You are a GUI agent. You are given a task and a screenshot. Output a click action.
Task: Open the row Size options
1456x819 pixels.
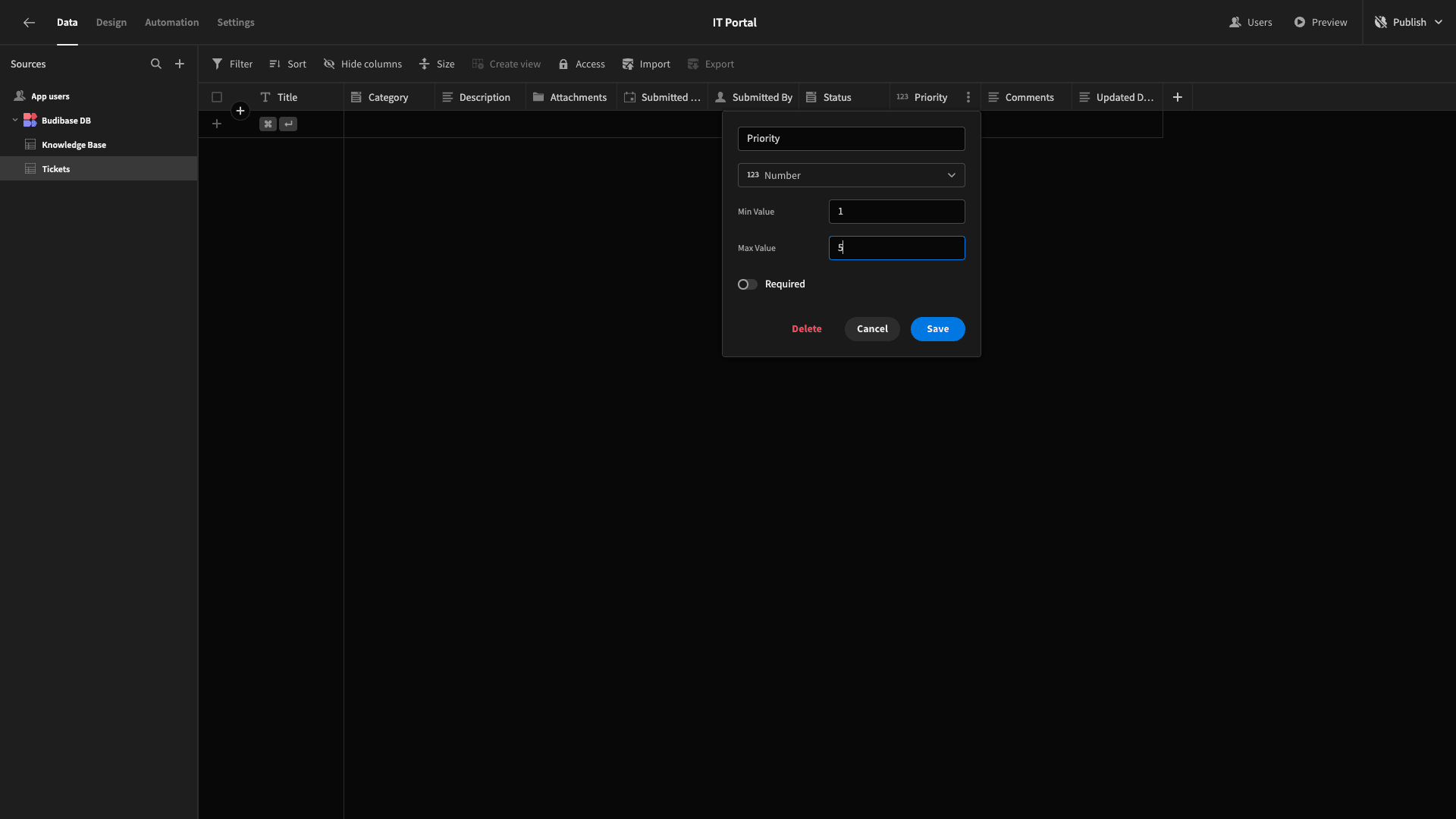coord(437,64)
